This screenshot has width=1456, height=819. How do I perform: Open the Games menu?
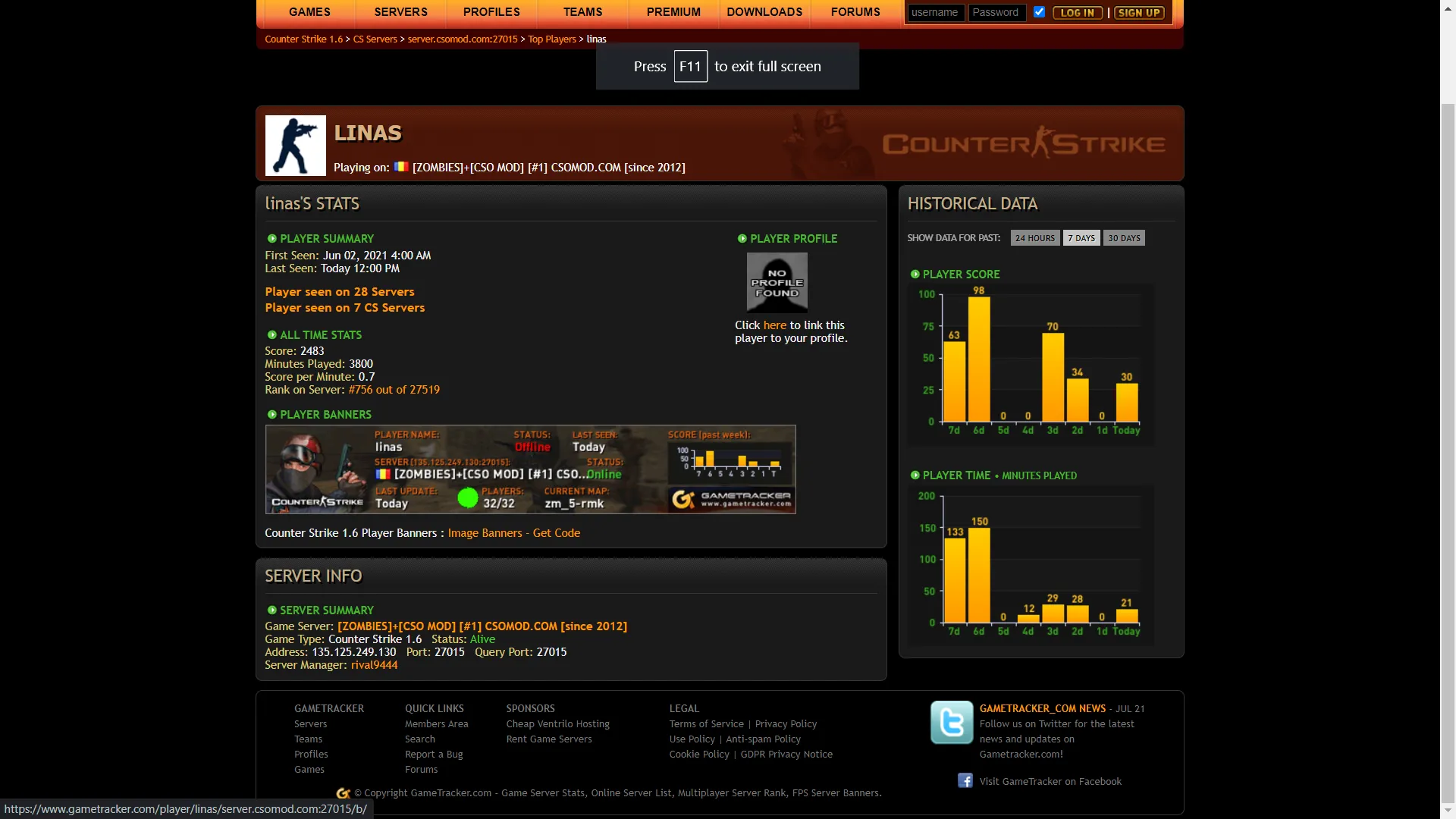click(x=309, y=12)
